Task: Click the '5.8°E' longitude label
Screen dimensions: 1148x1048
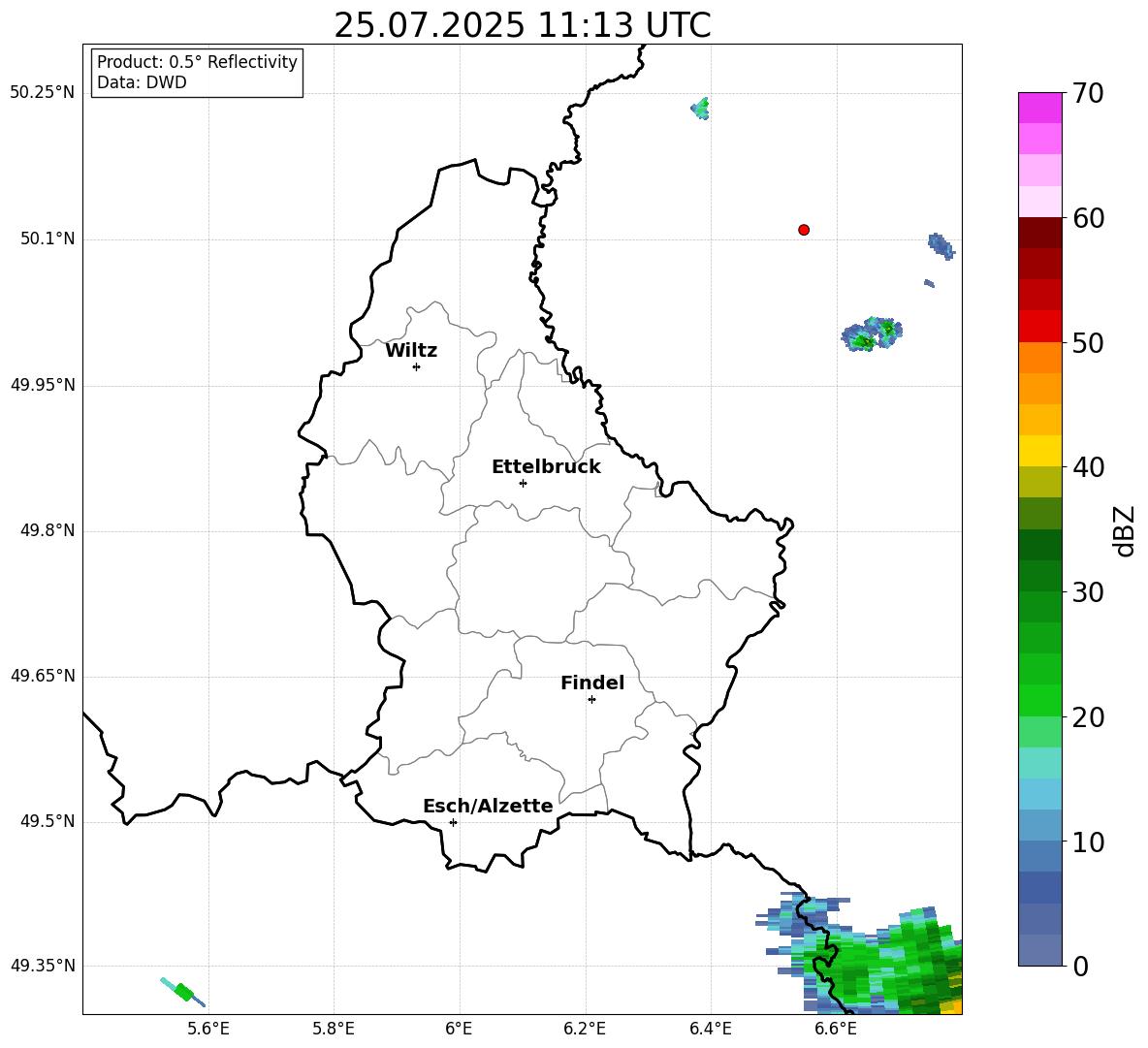Action: pyautogui.click(x=334, y=1029)
